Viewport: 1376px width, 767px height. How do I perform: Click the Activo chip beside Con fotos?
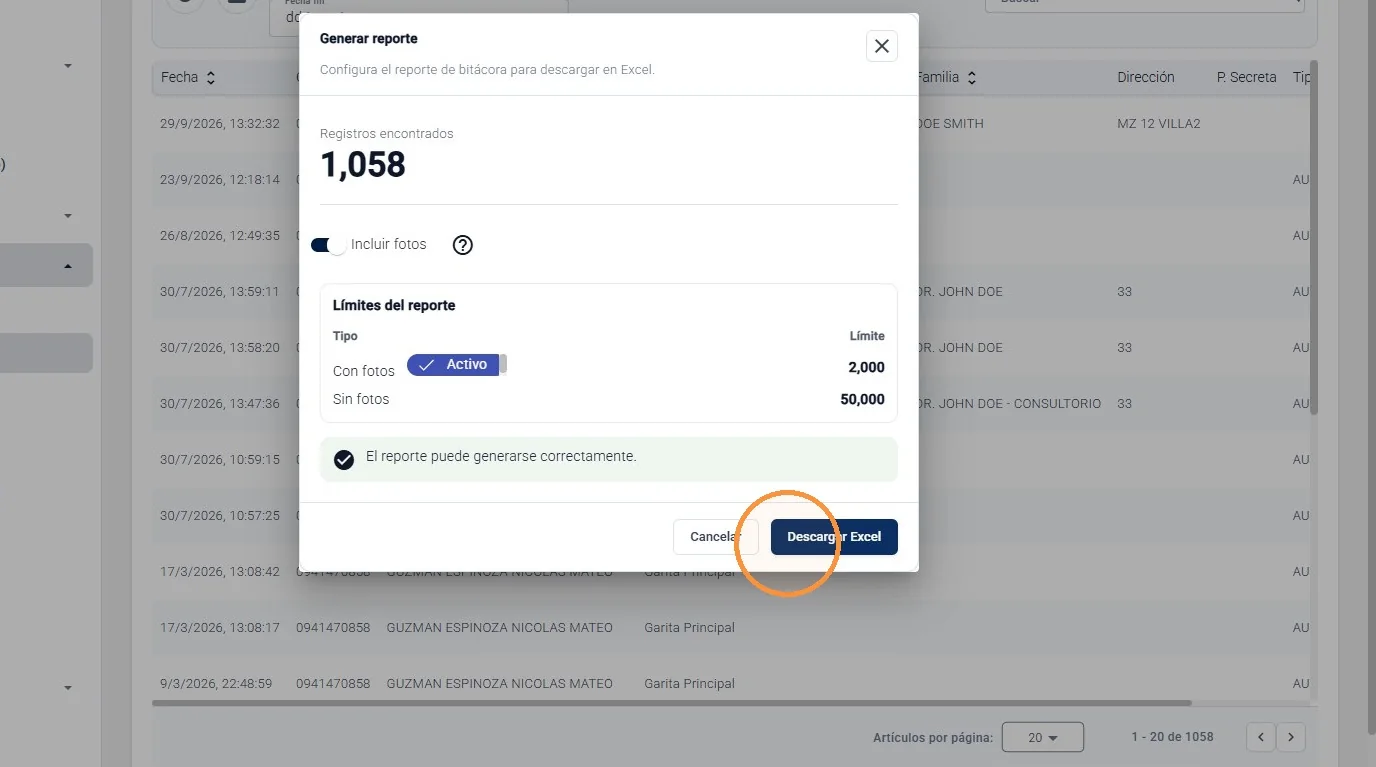(453, 365)
